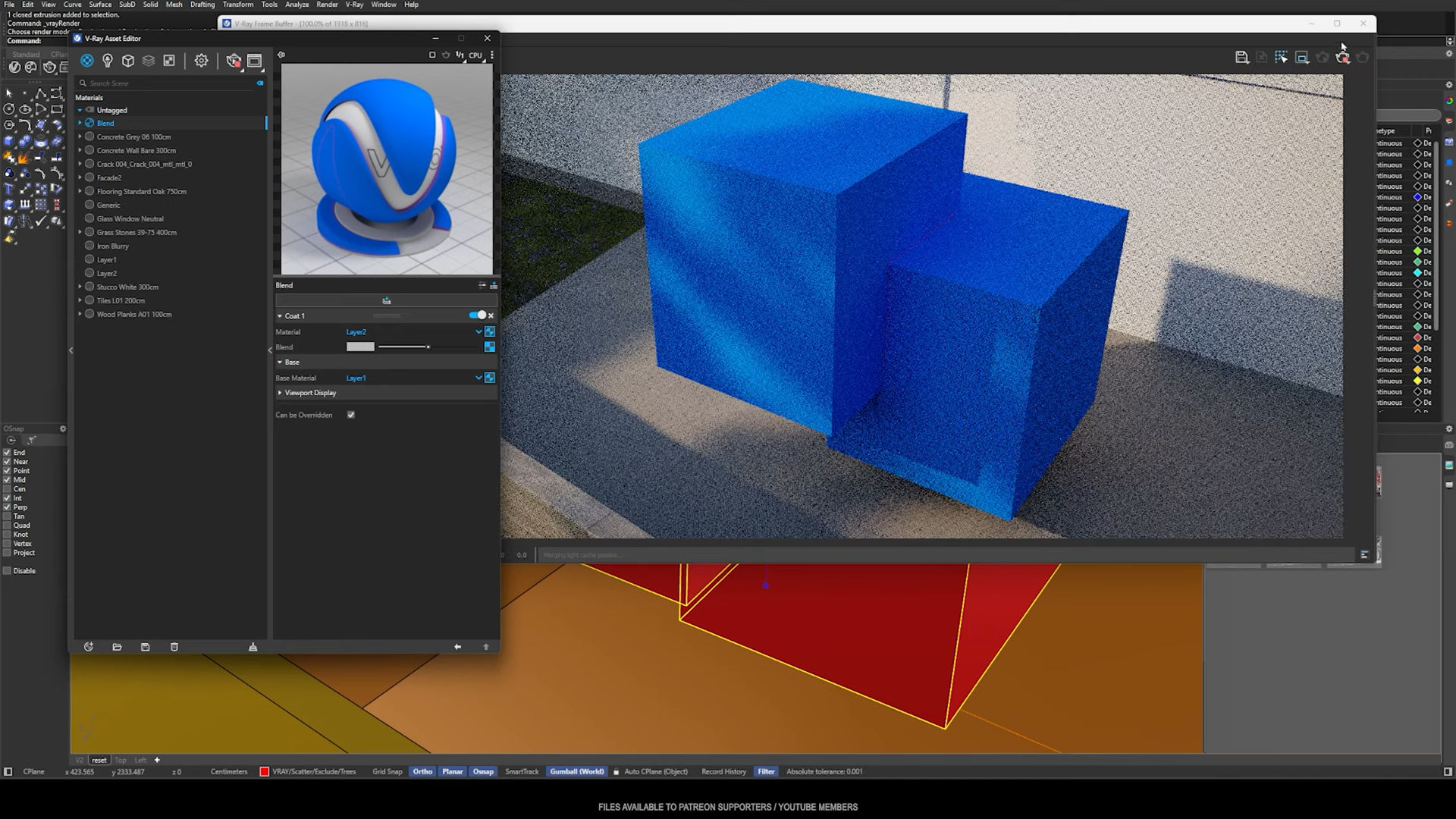1456x819 pixels.
Task: Click the Show Frame Buffer window icon
Action: (255, 61)
